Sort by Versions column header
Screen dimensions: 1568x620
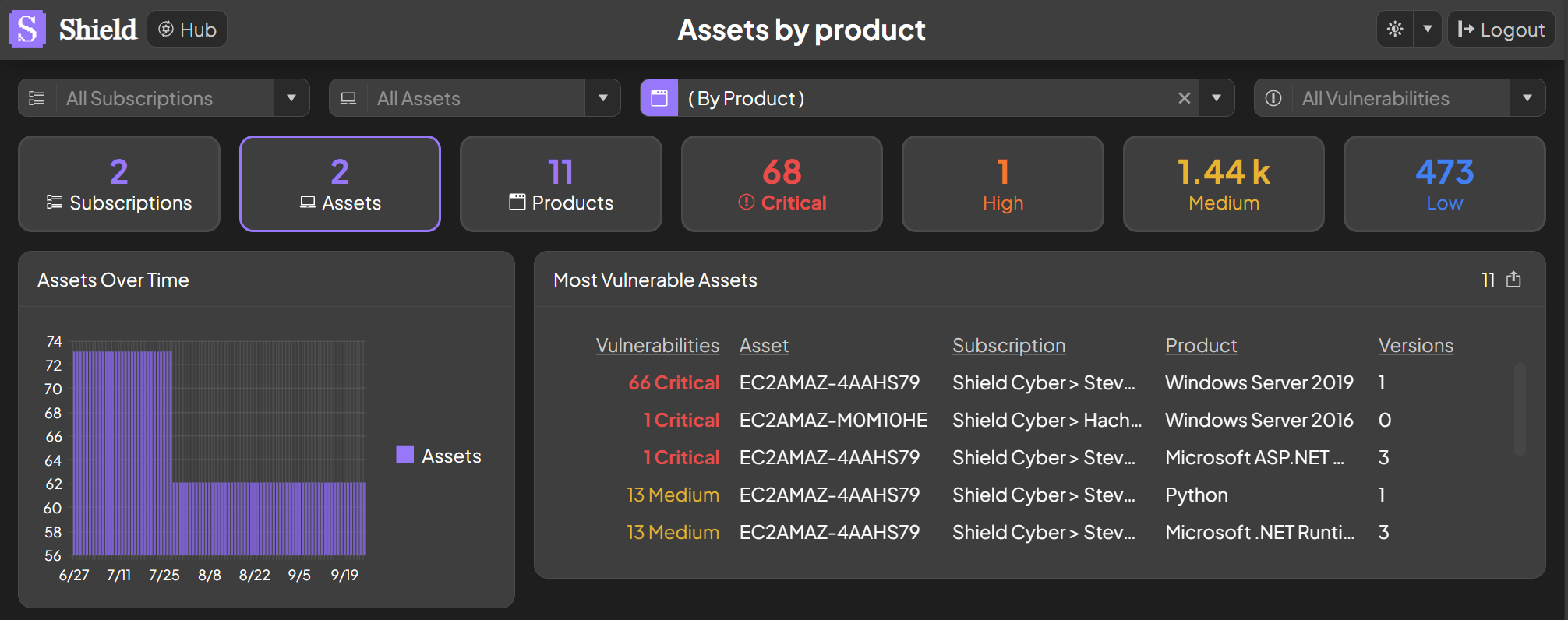[1416, 345]
